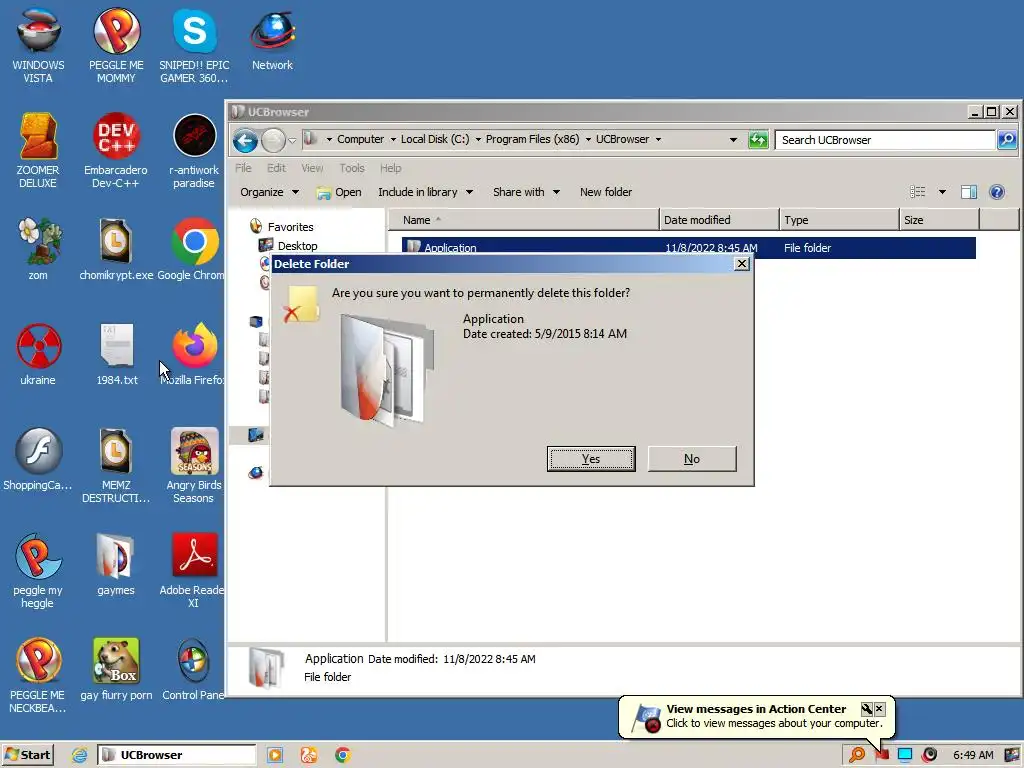
Task: Open the View menu
Action: [312, 168]
